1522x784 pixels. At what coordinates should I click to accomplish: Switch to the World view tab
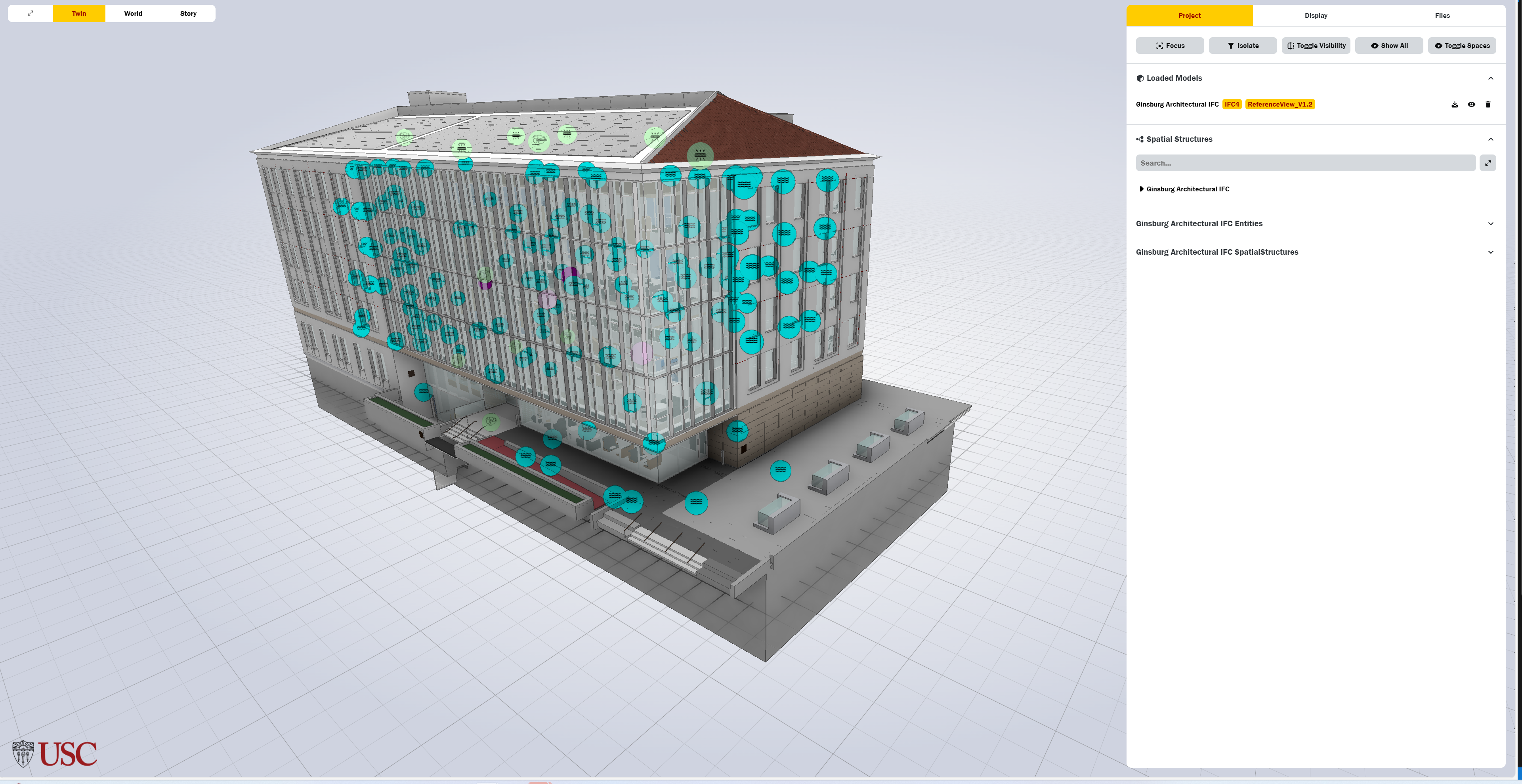133,13
